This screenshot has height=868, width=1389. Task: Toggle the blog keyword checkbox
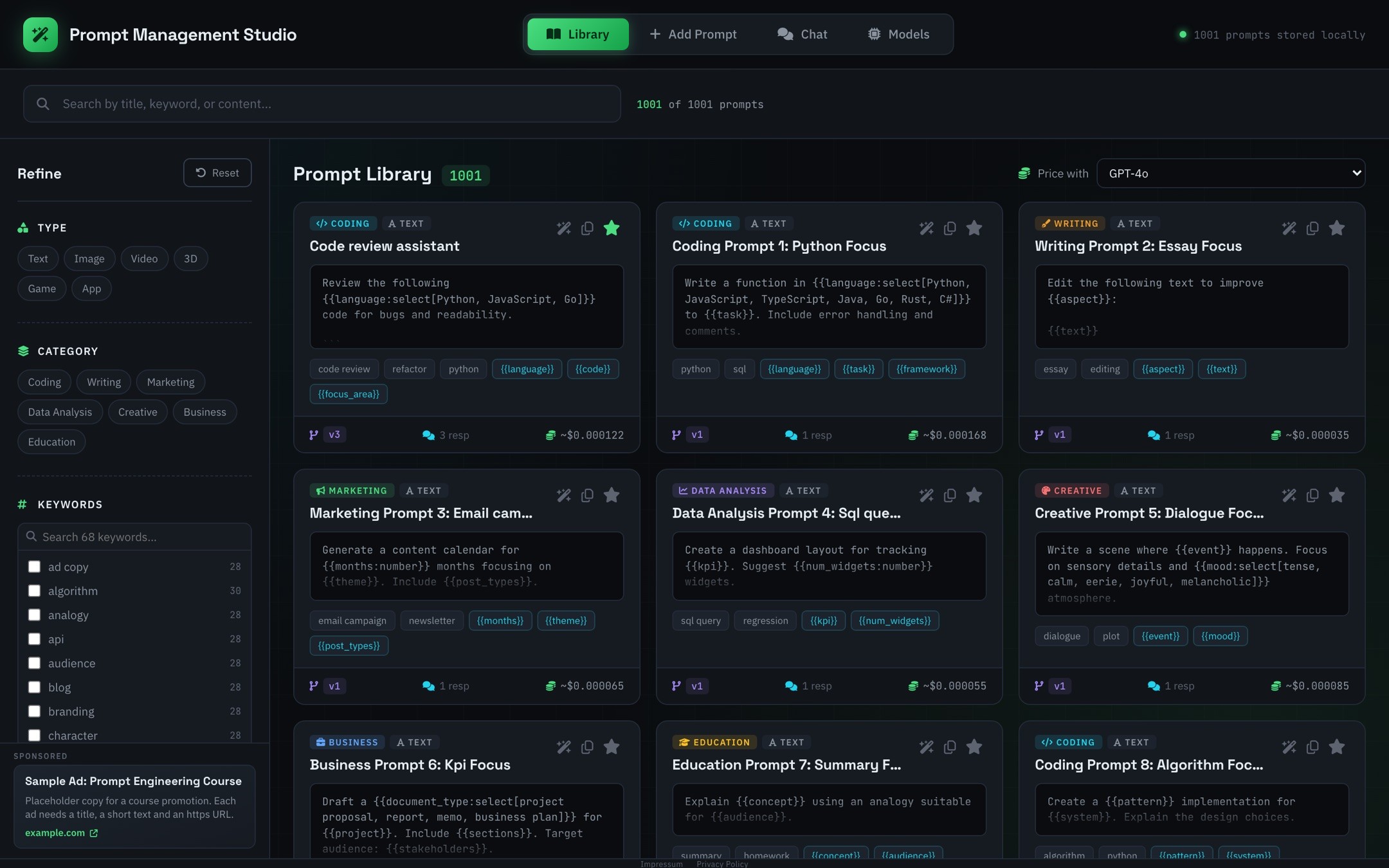(x=34, y=687)
